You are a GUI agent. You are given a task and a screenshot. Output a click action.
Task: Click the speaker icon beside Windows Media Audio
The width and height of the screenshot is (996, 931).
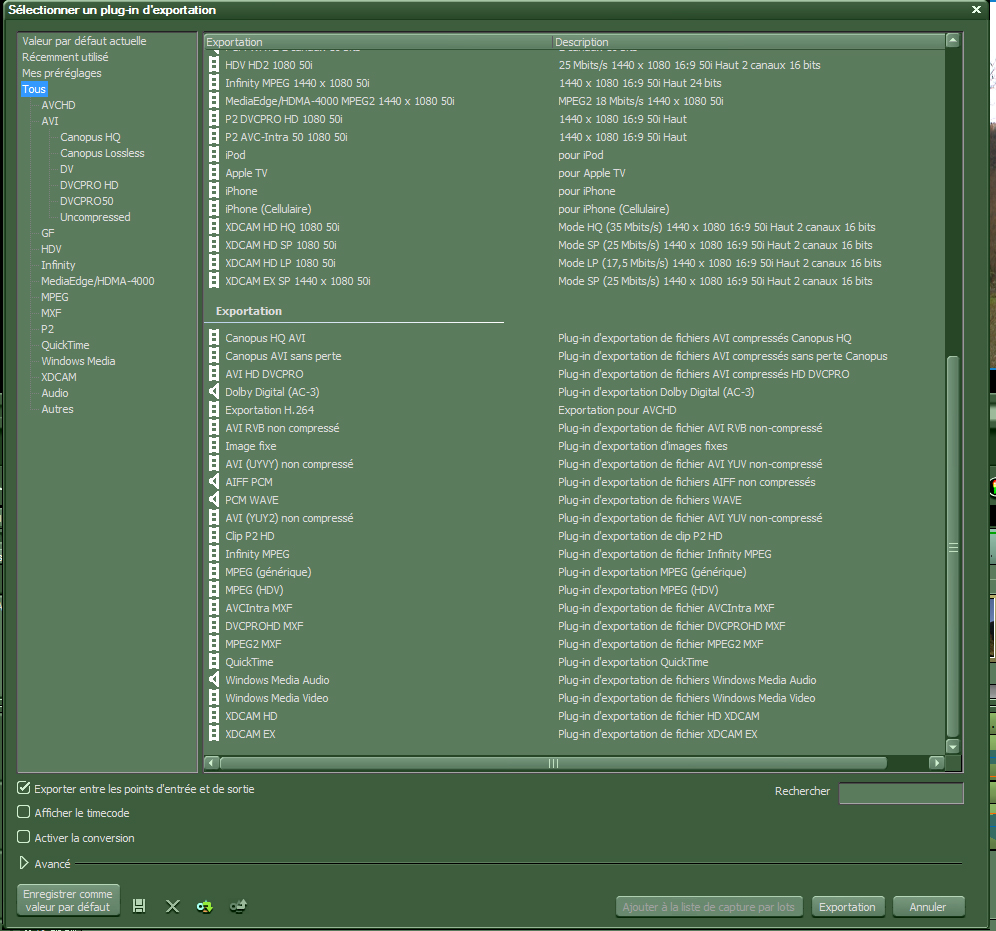tap(214, 680)
